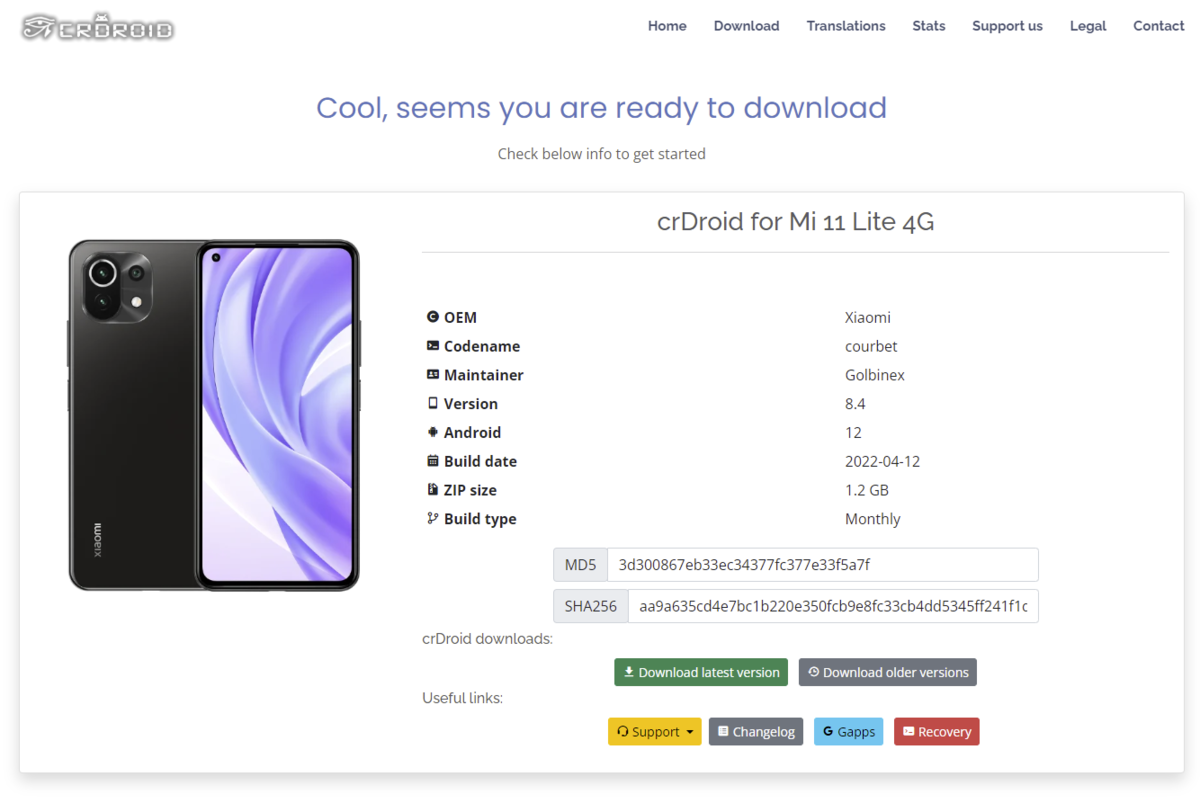Image resolution: width=1200 pixels, height=812 pixels.
Task: Open the Download menu item
Action: pos(746,26)
